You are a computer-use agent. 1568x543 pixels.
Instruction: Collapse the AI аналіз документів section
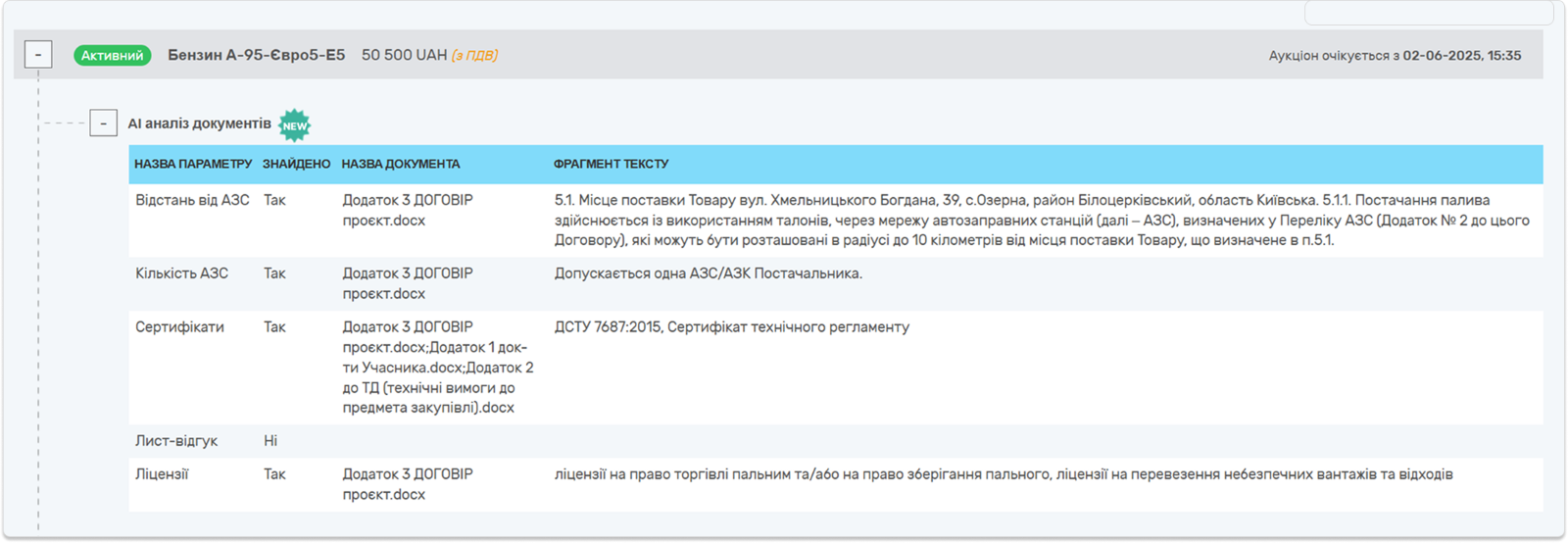[103, 123]
